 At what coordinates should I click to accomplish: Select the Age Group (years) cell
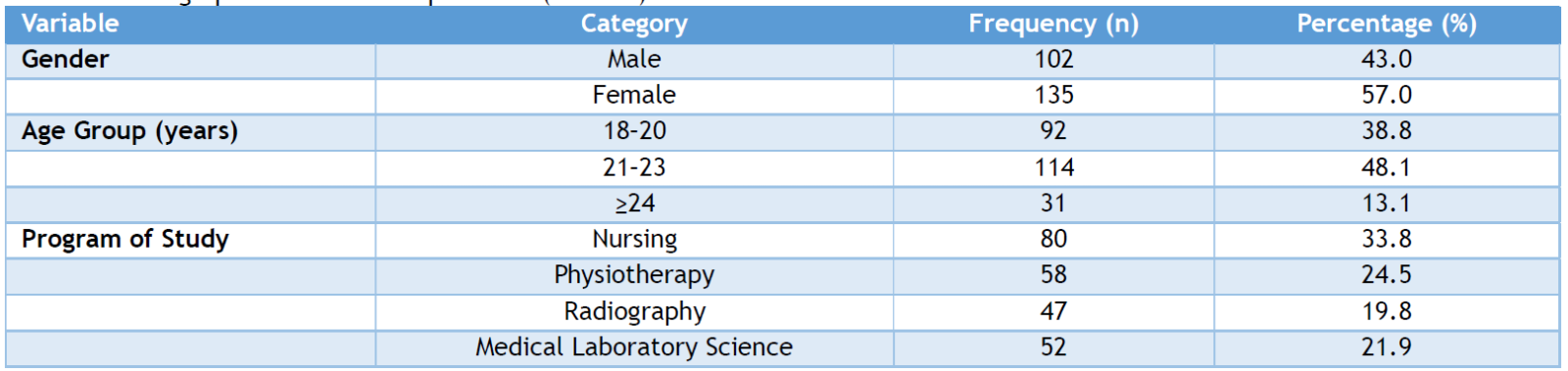click(x=190, y=131)
